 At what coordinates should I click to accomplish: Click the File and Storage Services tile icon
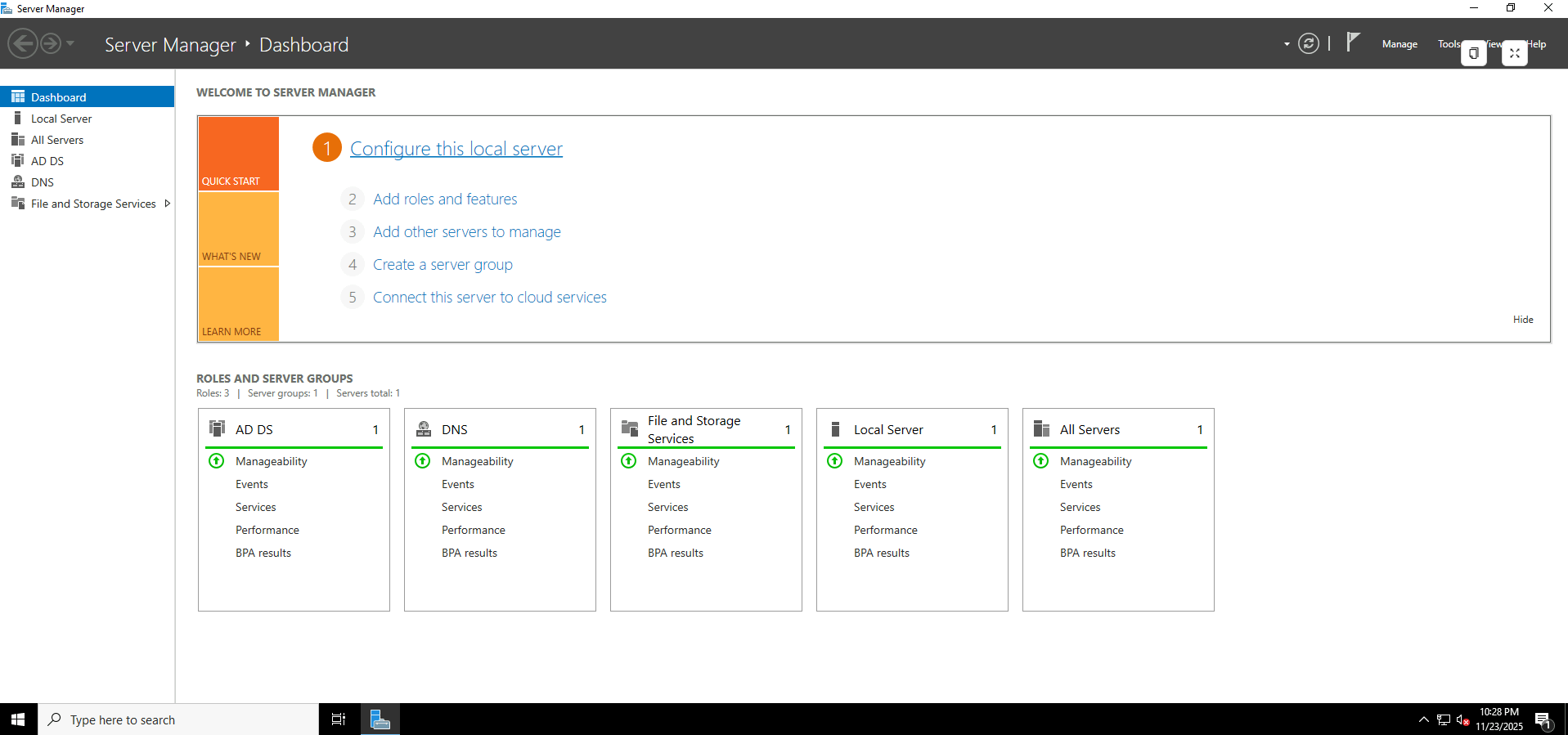coord(630,428)
